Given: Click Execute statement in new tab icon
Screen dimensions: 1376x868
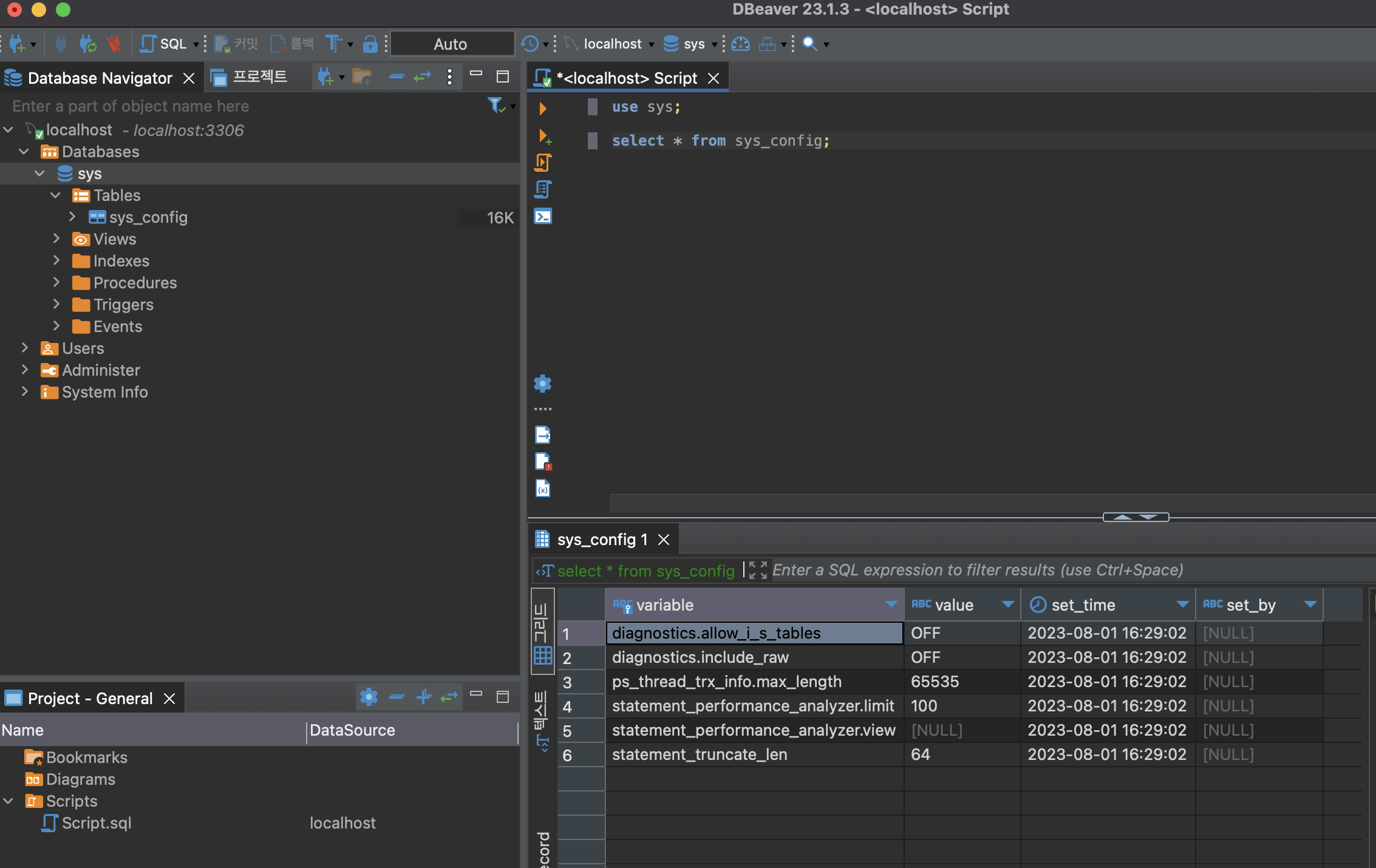Looking at the screenshot, I should pyautogui.click(x=545, y=137).
